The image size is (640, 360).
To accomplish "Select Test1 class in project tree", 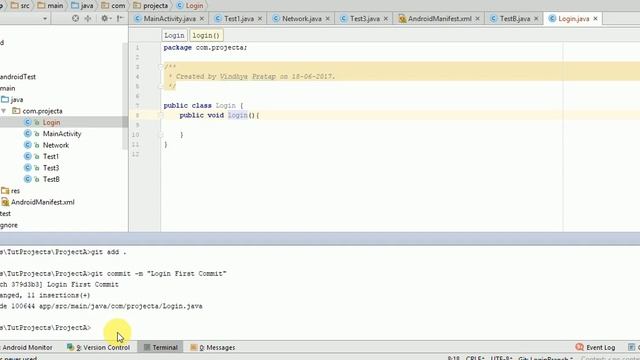I will (x=51, y=157).
